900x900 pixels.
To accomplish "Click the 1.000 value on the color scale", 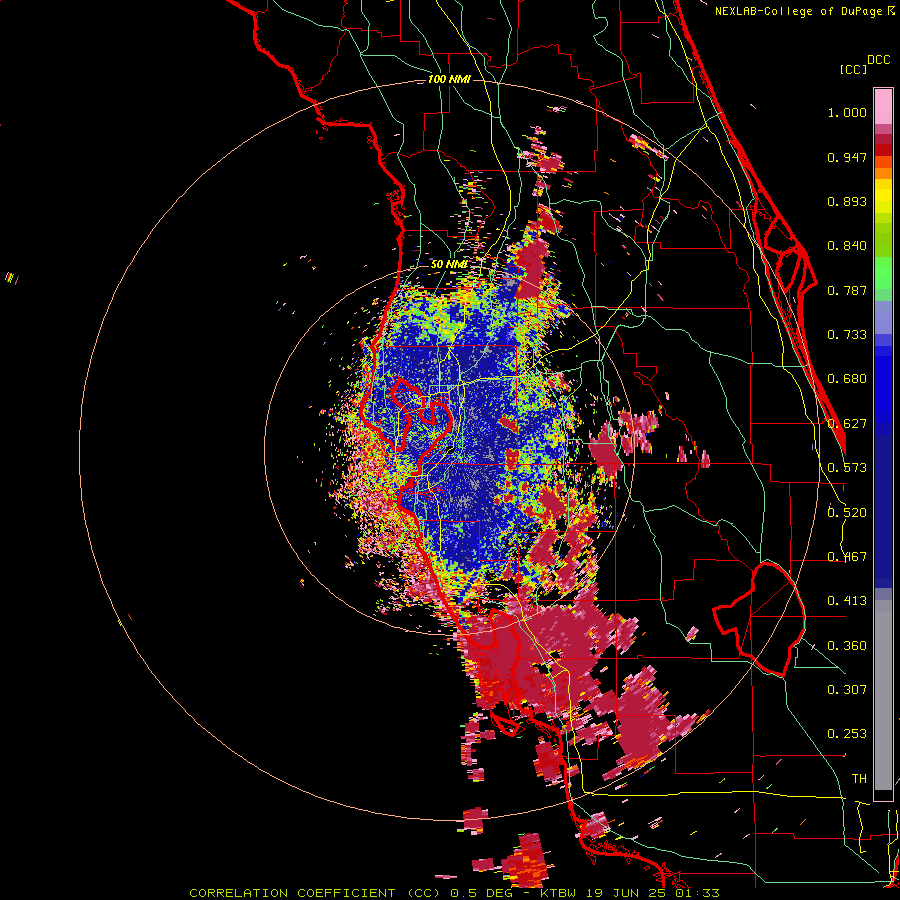I will pos(847,112).
